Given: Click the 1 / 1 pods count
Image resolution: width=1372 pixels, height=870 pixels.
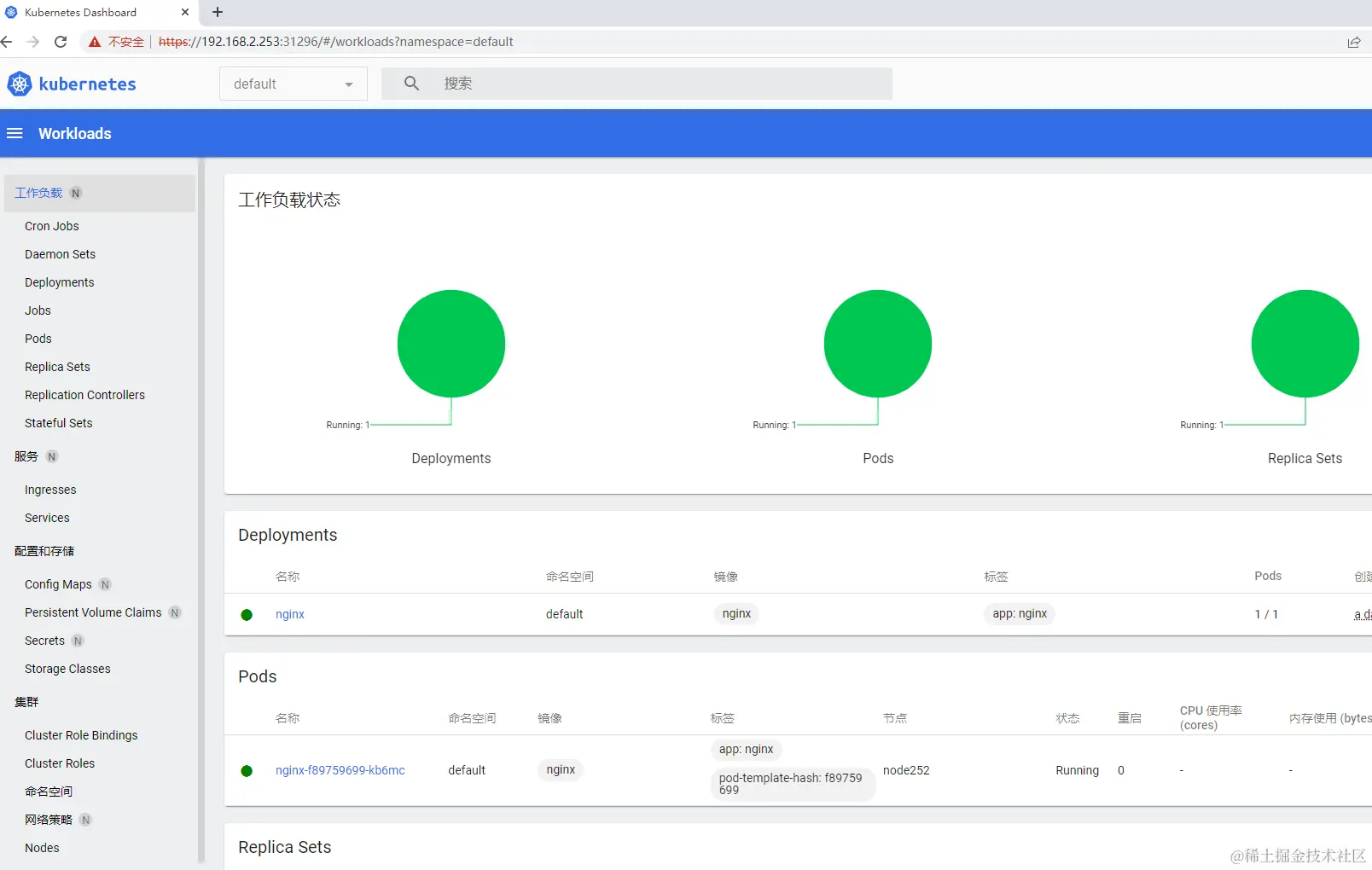Looking at the screenshot, I should point(1266,614).
